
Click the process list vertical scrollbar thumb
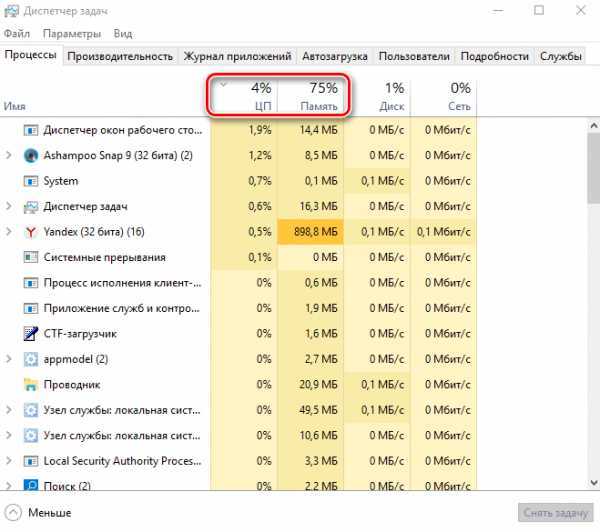593,168
